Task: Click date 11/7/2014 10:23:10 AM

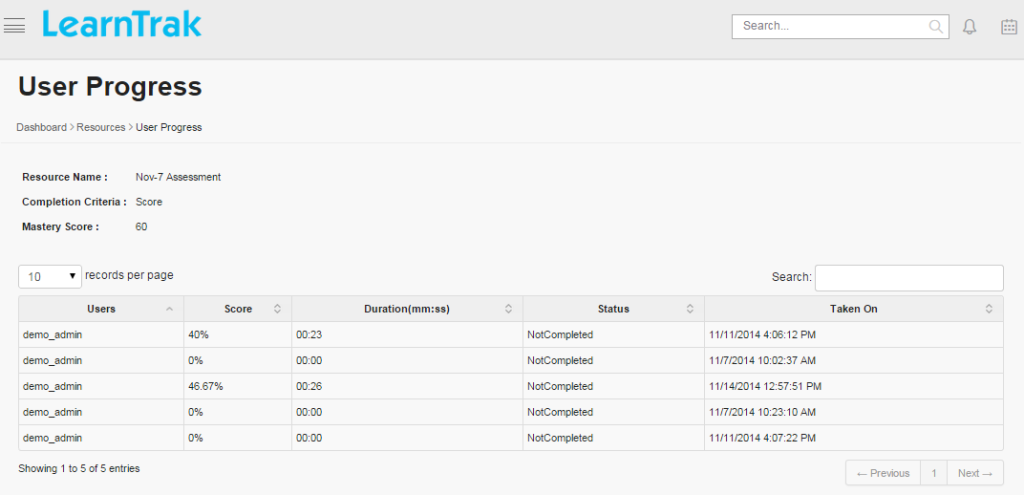Action: click(762, 412)
